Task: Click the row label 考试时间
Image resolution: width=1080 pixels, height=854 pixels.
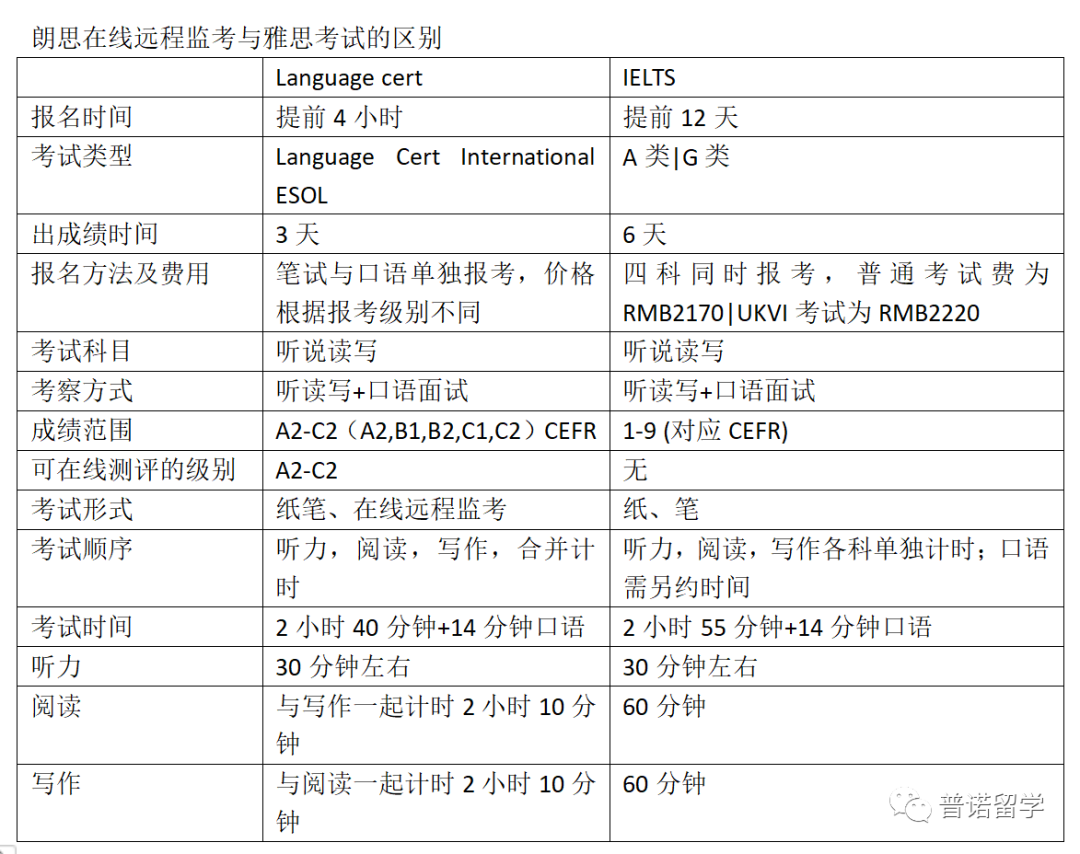Action: click(x=82, y=627)
